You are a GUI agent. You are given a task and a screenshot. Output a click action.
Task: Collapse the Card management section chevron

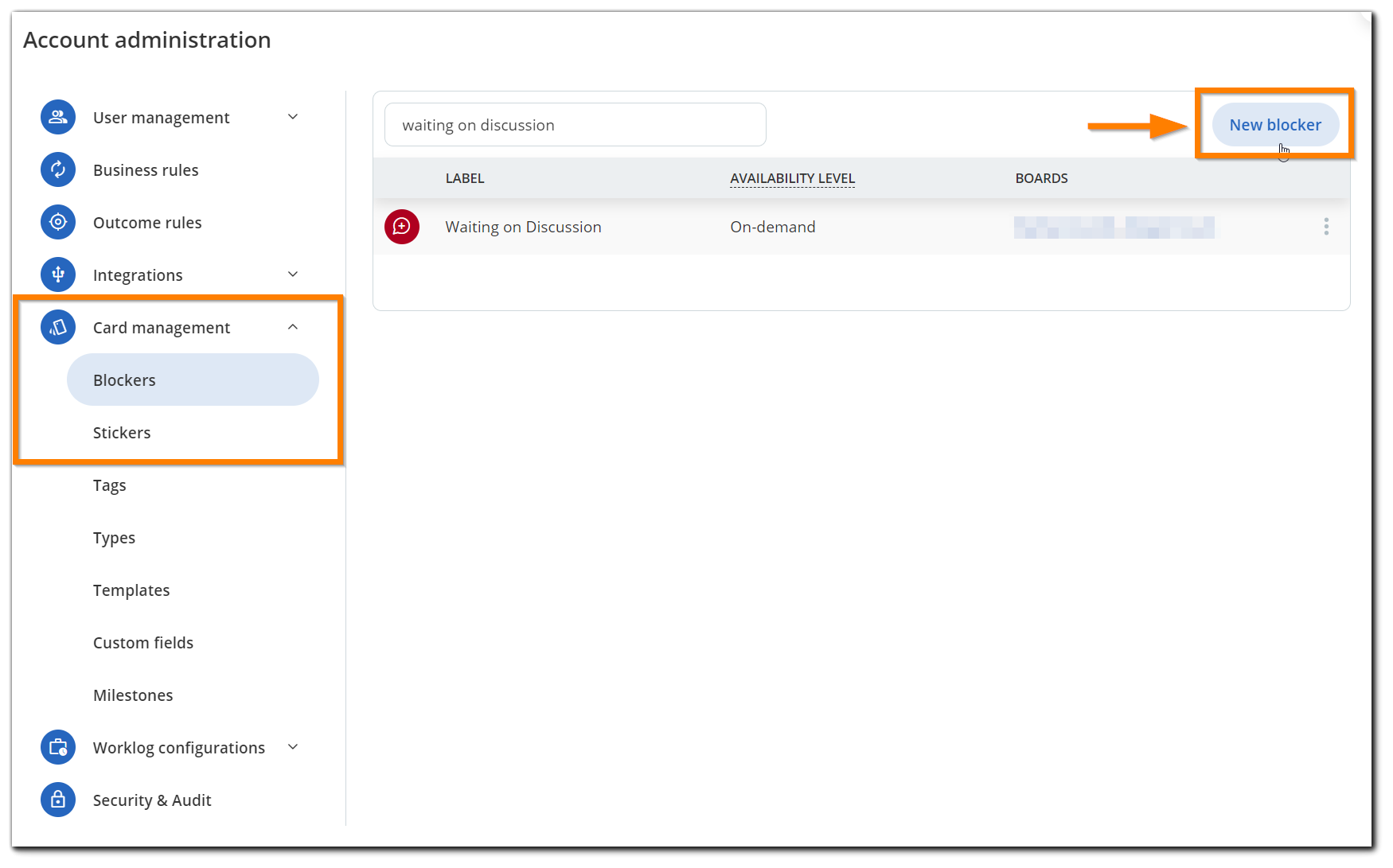(x=293, y=327)
